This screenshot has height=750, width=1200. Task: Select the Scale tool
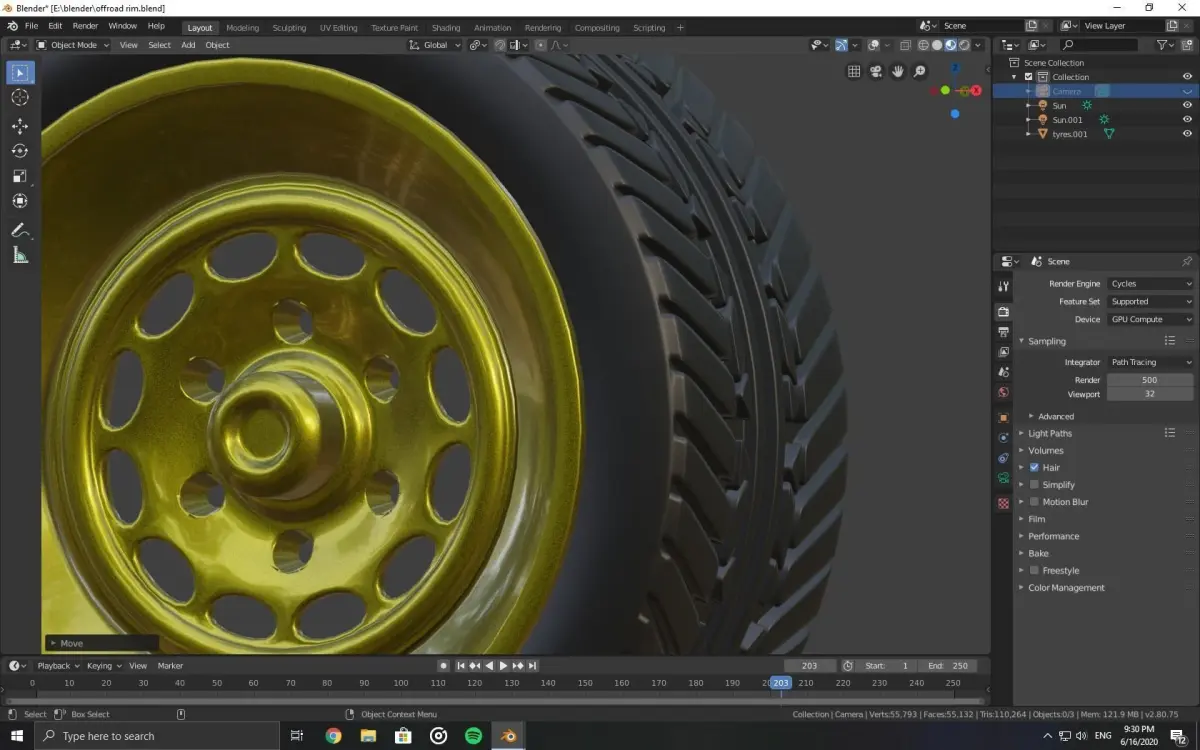[x=20, y=176]
